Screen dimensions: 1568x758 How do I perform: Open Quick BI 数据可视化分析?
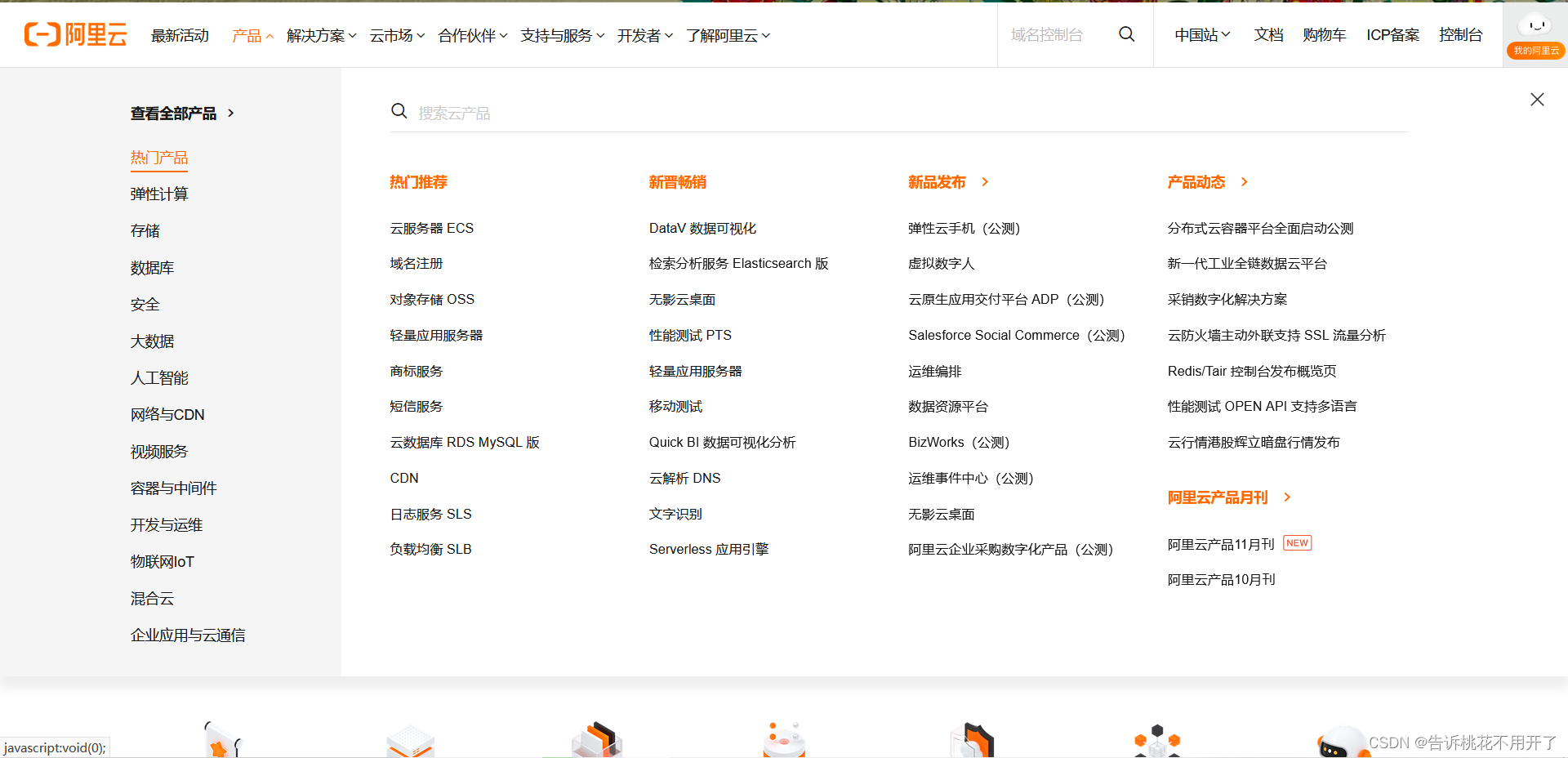[722, 443]
